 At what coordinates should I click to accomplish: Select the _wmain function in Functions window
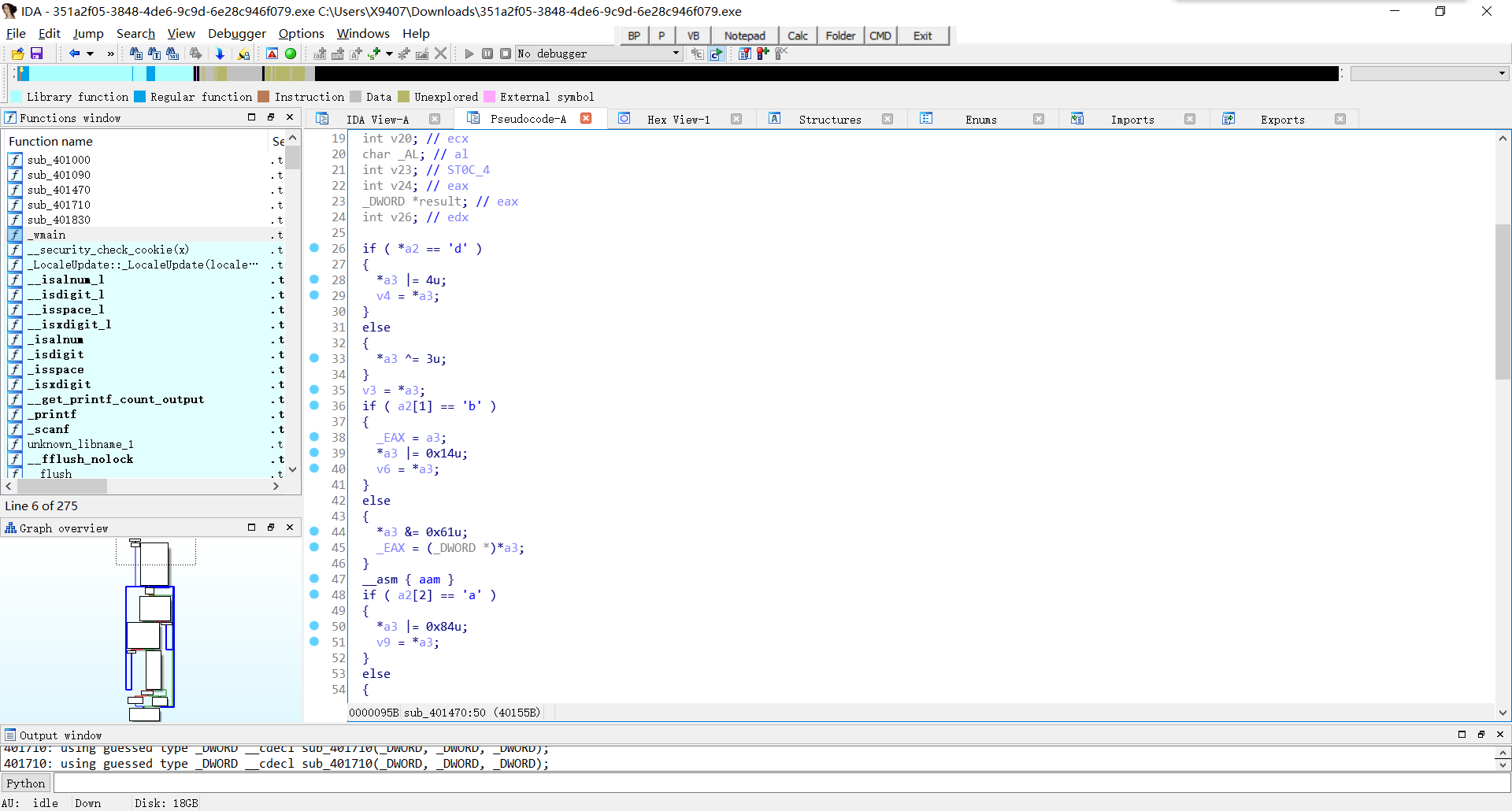click(47, 235)
